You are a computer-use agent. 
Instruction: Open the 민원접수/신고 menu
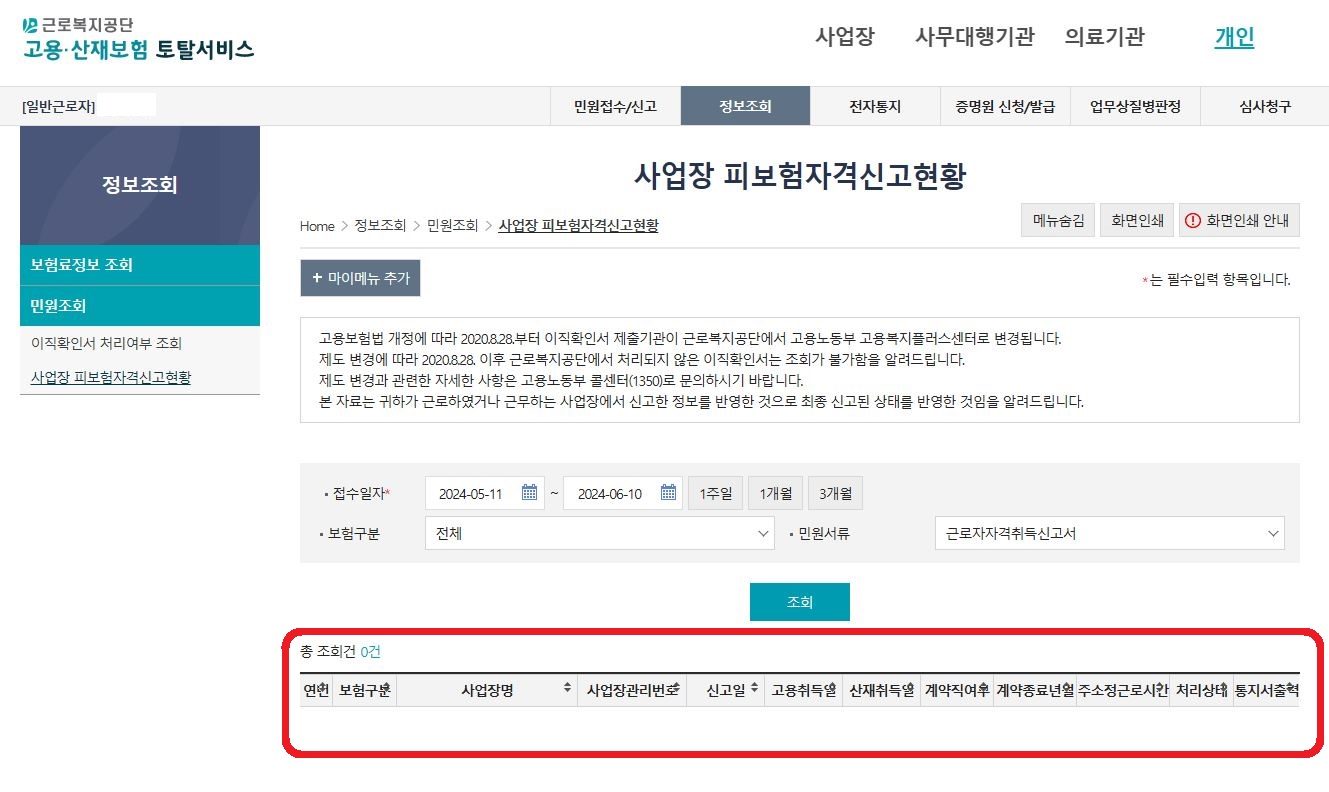click(613, 105)
